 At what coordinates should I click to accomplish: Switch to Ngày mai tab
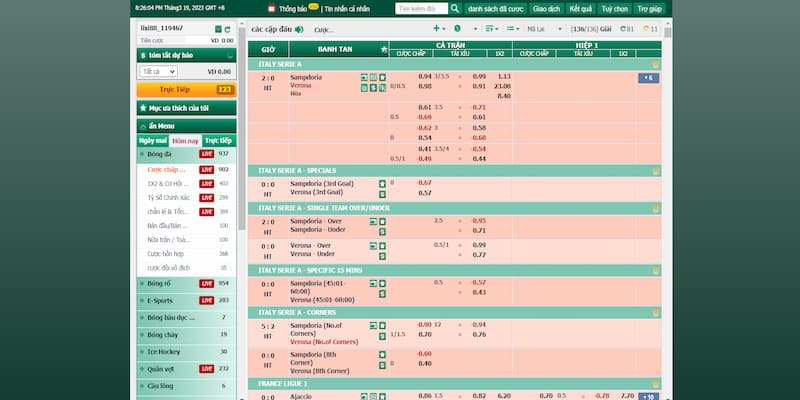point(153,140)
